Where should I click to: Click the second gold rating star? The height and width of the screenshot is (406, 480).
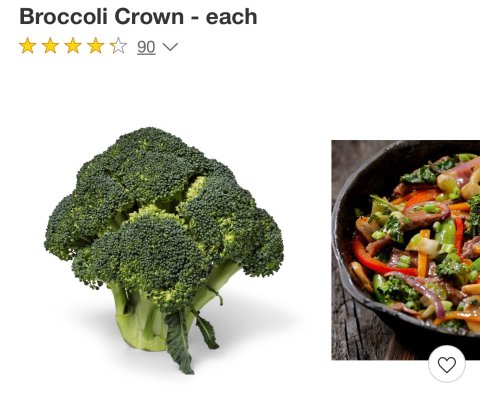50,46
